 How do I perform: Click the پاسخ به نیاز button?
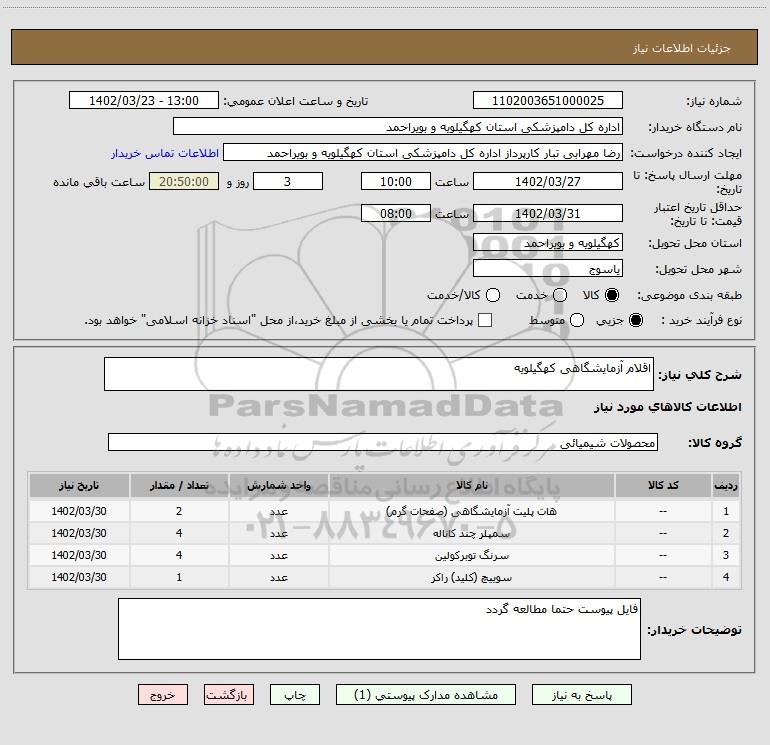582,695
